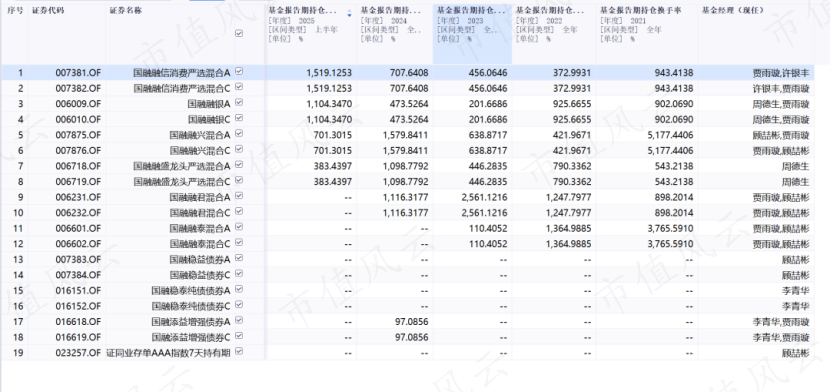
Task: Select code cell 007384.OF
Action: 78,275
